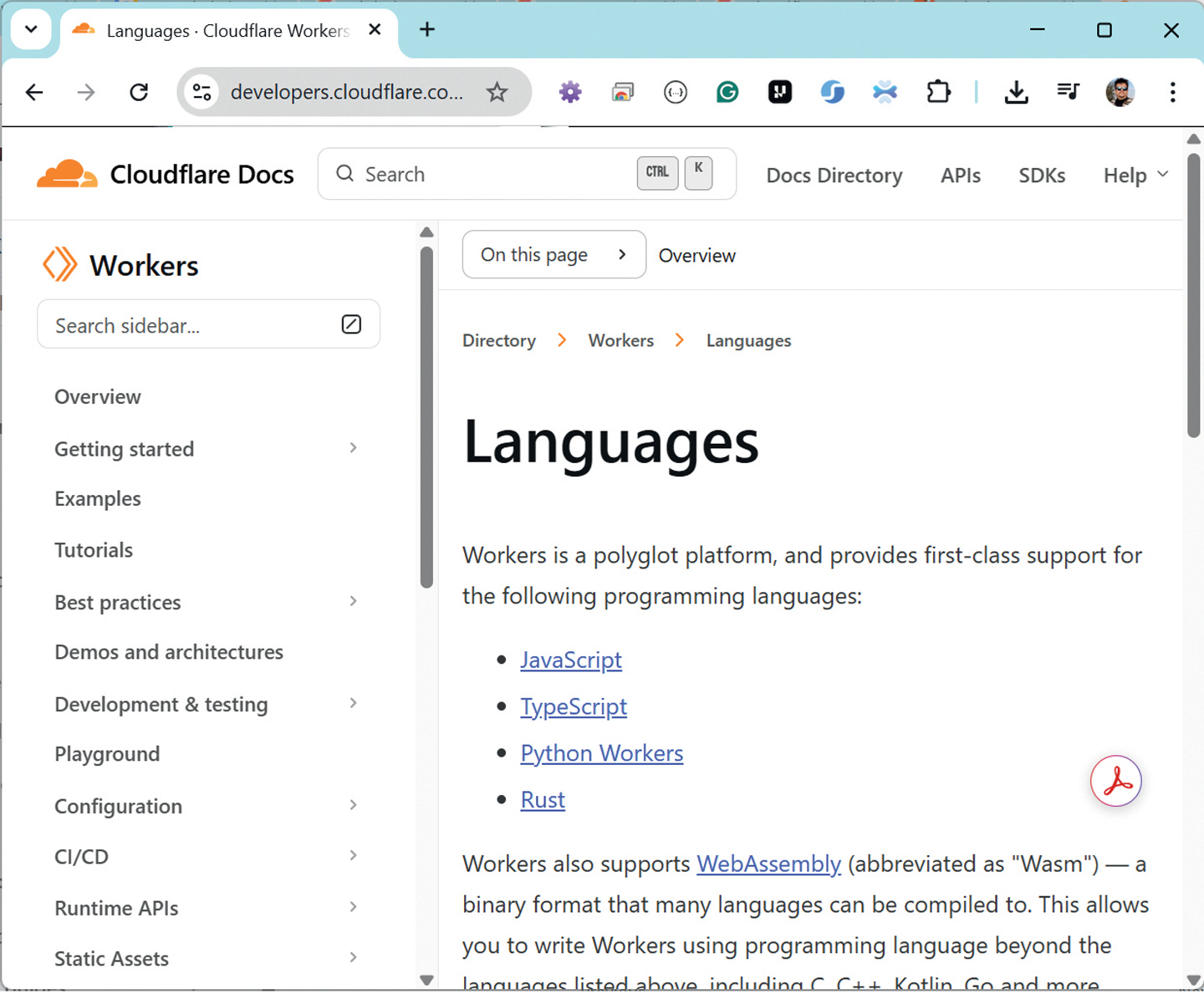Open the Help dropdown menu
The image size is (1204, 994).
(x=1135, y=175)
